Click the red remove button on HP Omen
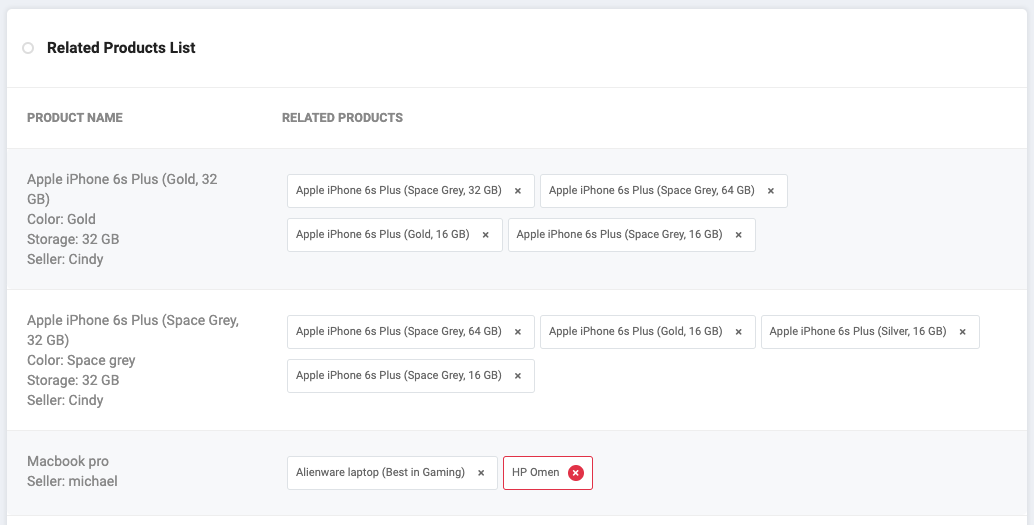The width and height of the screenshot is (1034, 525). (x=576, y=473)
